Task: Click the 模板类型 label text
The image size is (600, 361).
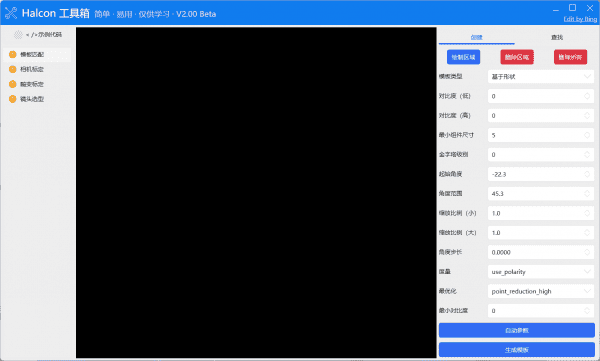Action: pos(450,77)
